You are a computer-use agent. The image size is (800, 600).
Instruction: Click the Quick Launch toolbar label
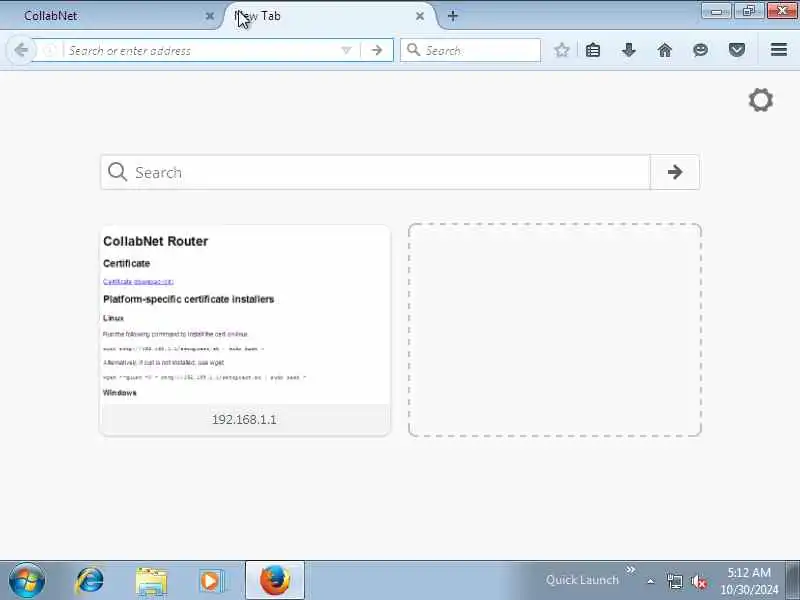[582, 580]
